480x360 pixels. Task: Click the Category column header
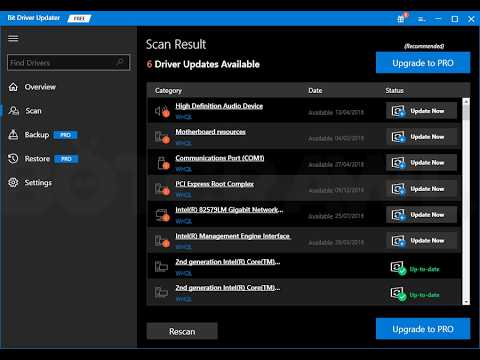(x=168, y=91)
